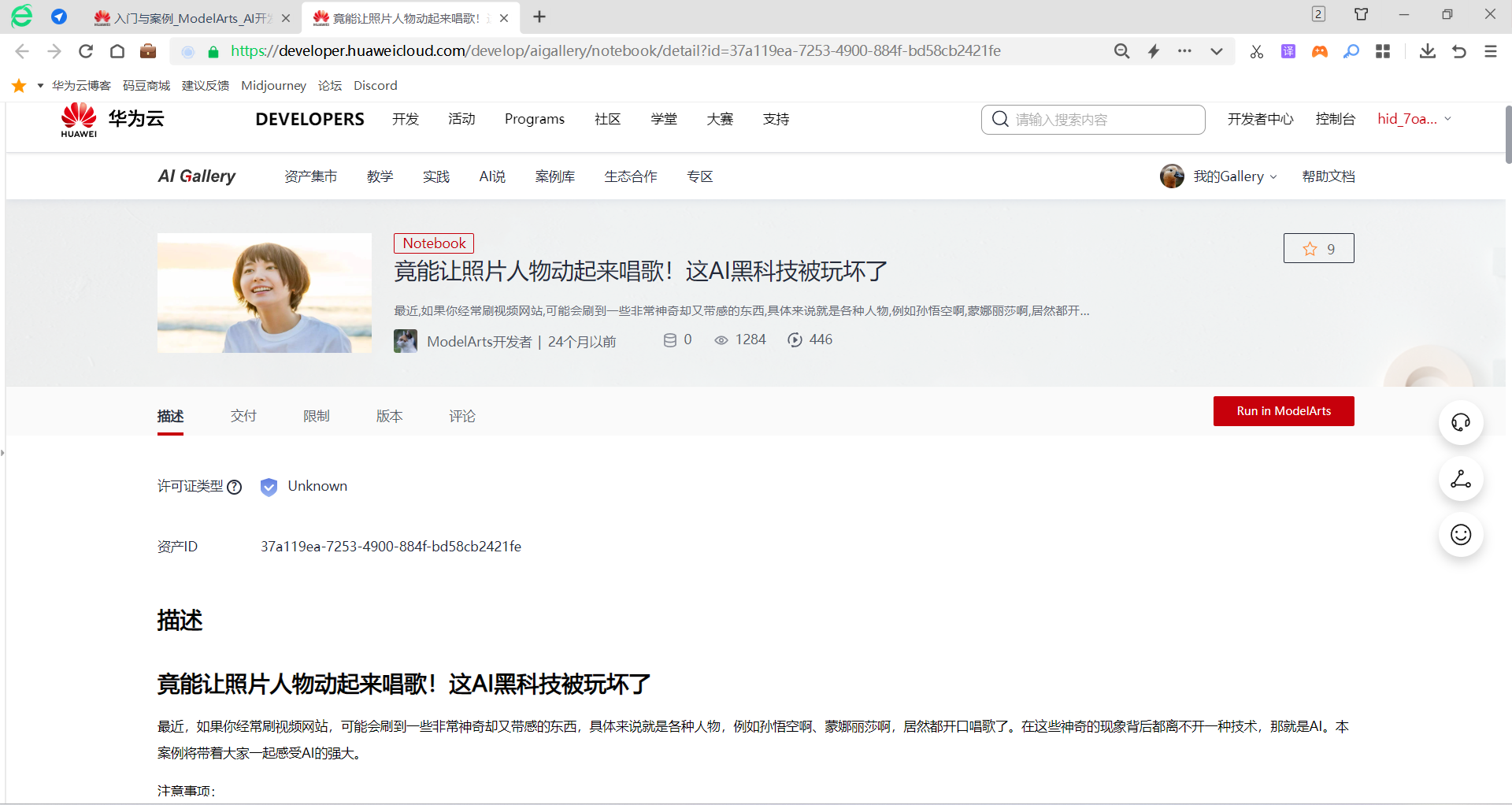The width and height of the screenshot is (1512, 805).
Task: Click the blue search extension icon
Action: (x=1351, y=51)
